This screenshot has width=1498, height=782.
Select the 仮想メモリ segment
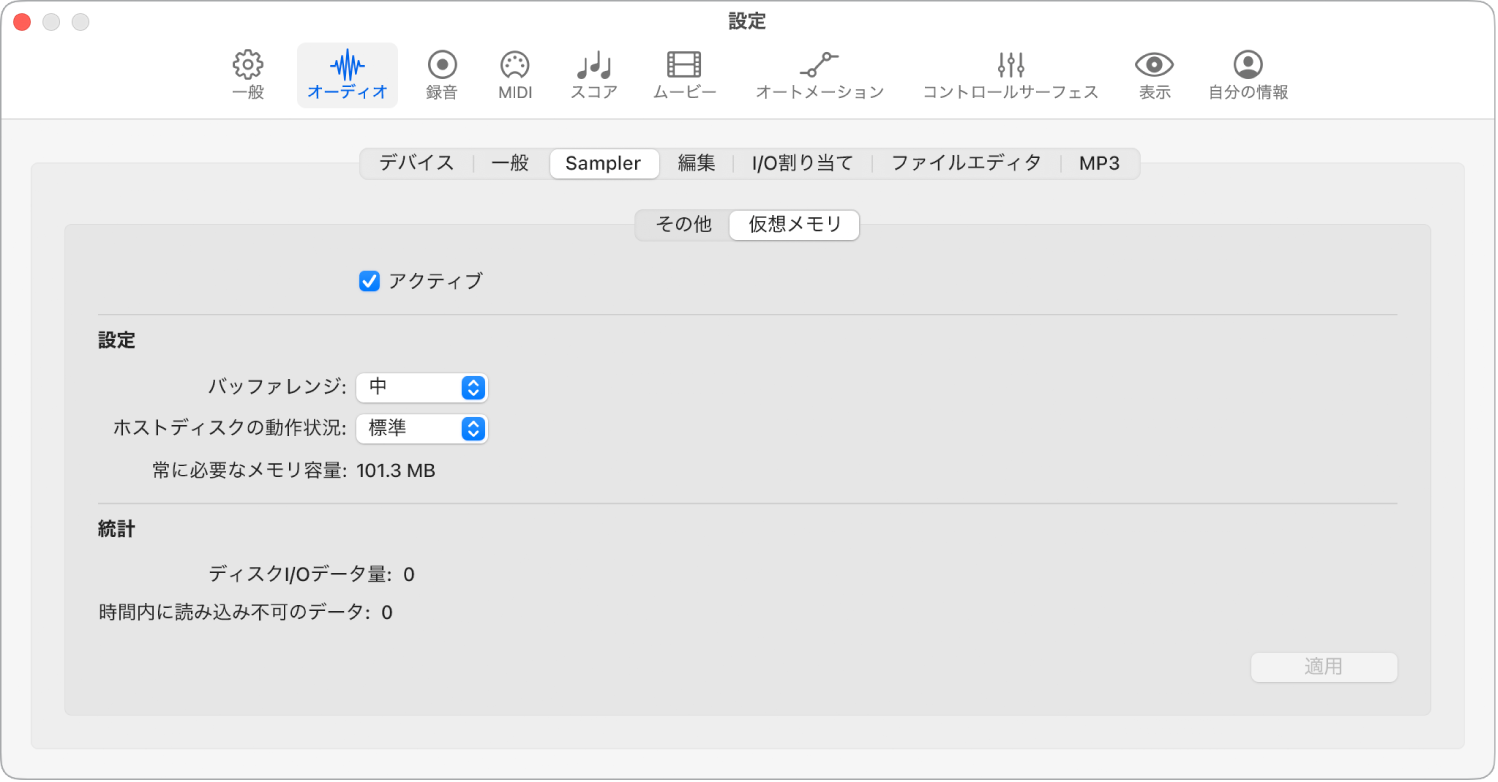(794, 225)
